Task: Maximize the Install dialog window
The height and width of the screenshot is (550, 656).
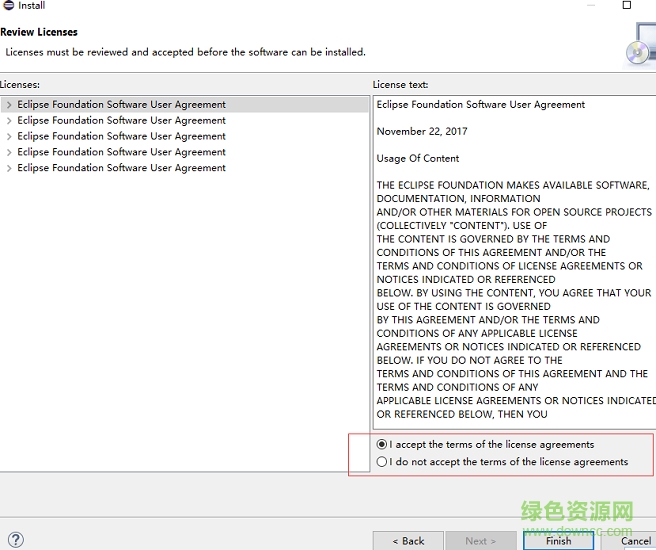Action: [627, 6]
